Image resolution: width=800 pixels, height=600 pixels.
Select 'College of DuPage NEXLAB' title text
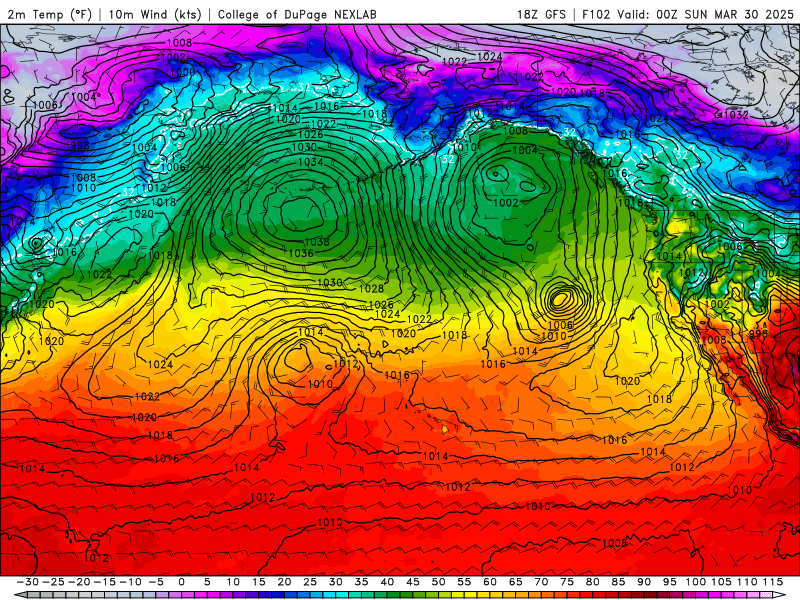[x=297, y=14]
